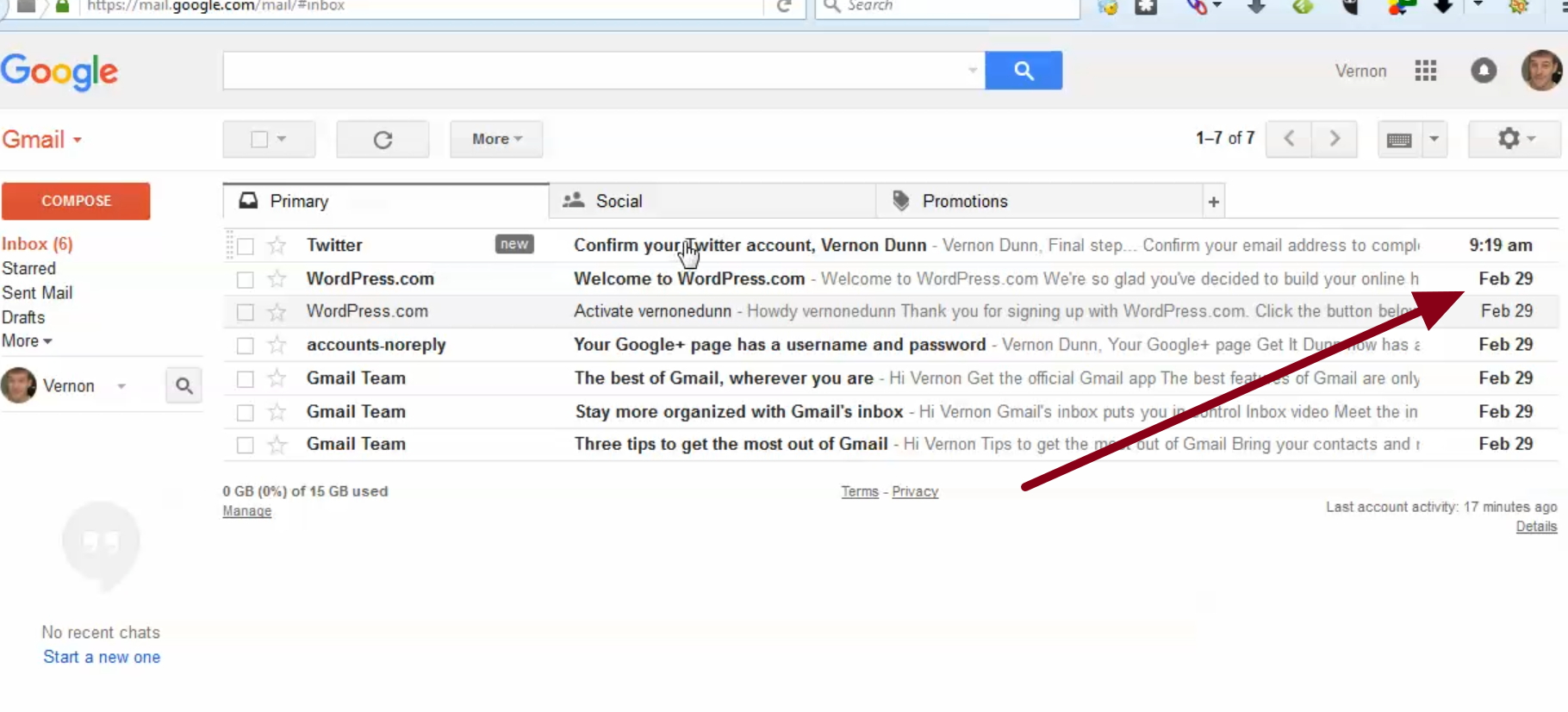The height and width of the screenshot is (712, 1568).
Task: Click the Vernon name in header
Action: click(1361, 72)
